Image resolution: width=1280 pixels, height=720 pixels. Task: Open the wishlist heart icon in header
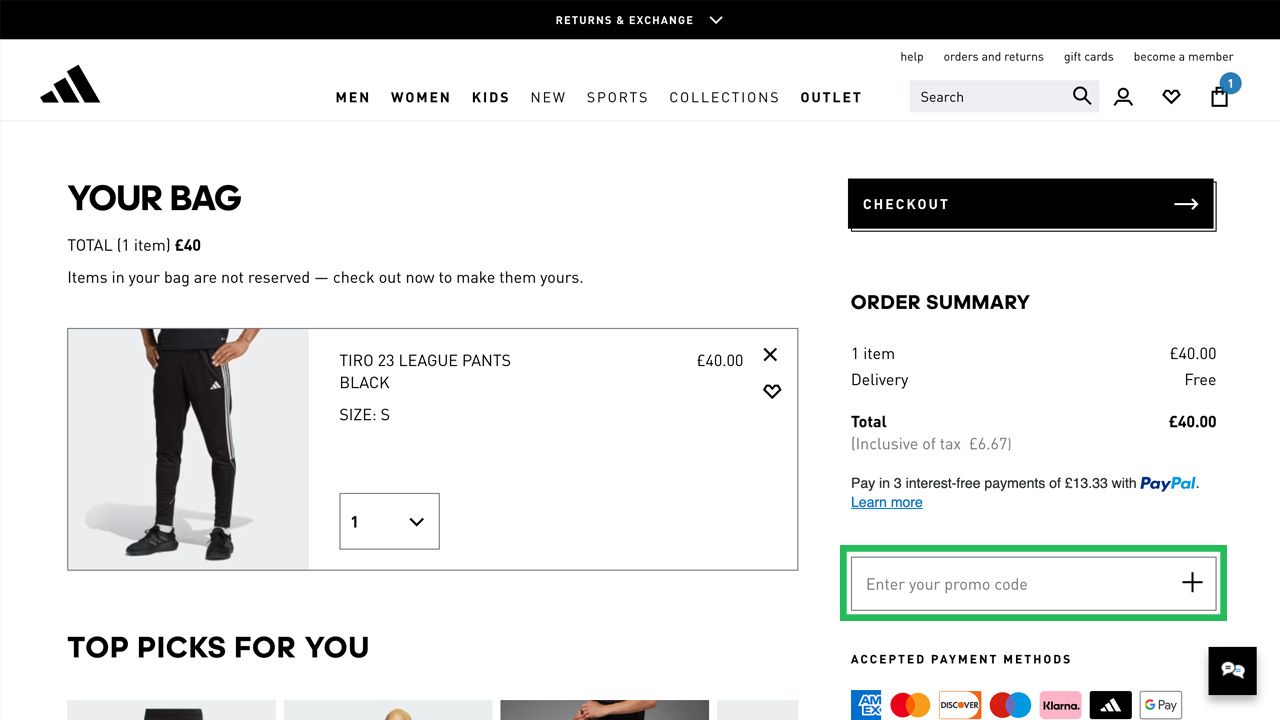click(x=1171, y=97)
